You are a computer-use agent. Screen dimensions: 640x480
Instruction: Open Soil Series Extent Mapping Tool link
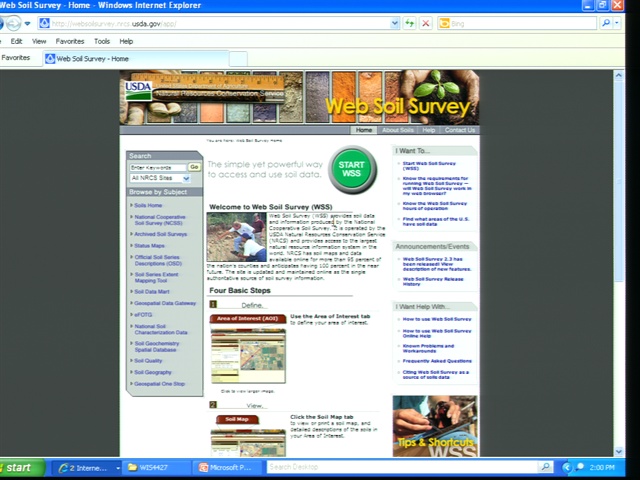[x=156, y=278]
